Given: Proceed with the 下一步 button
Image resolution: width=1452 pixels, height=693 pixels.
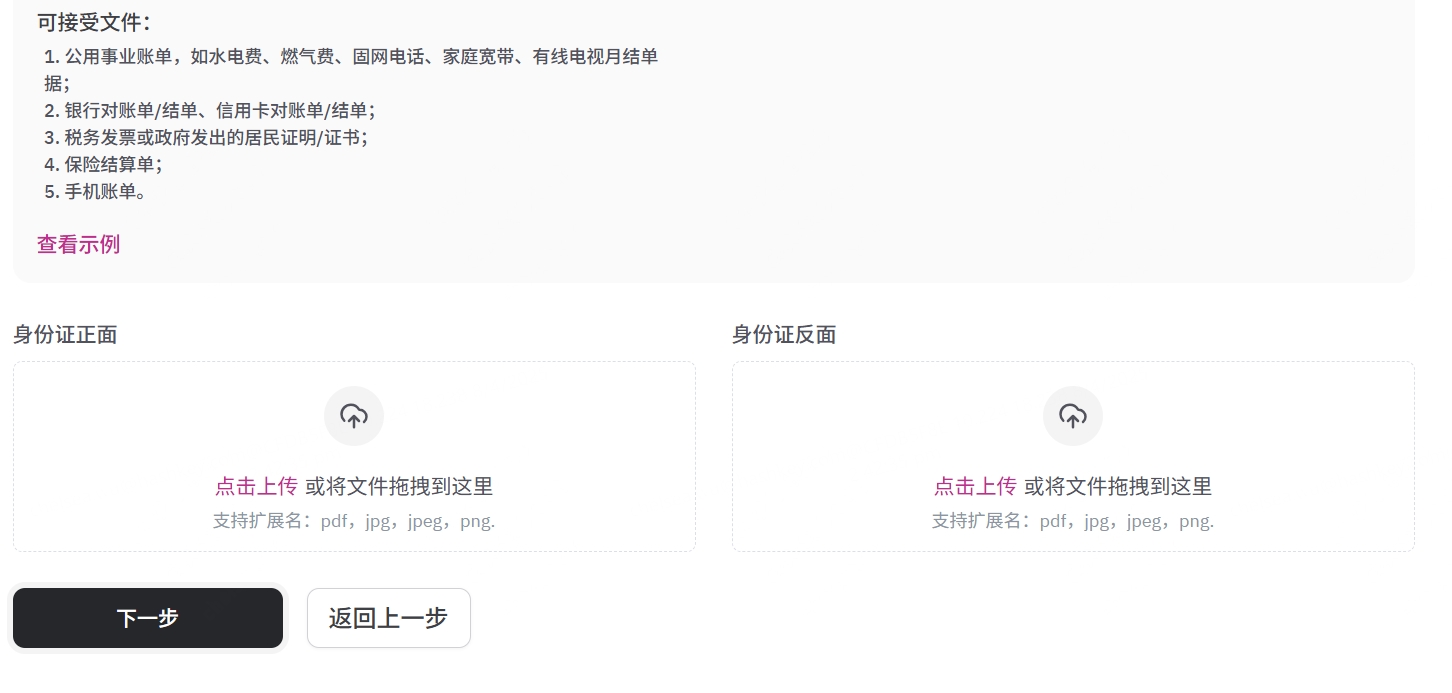Looking at the screenshot, I should [148, 618].
